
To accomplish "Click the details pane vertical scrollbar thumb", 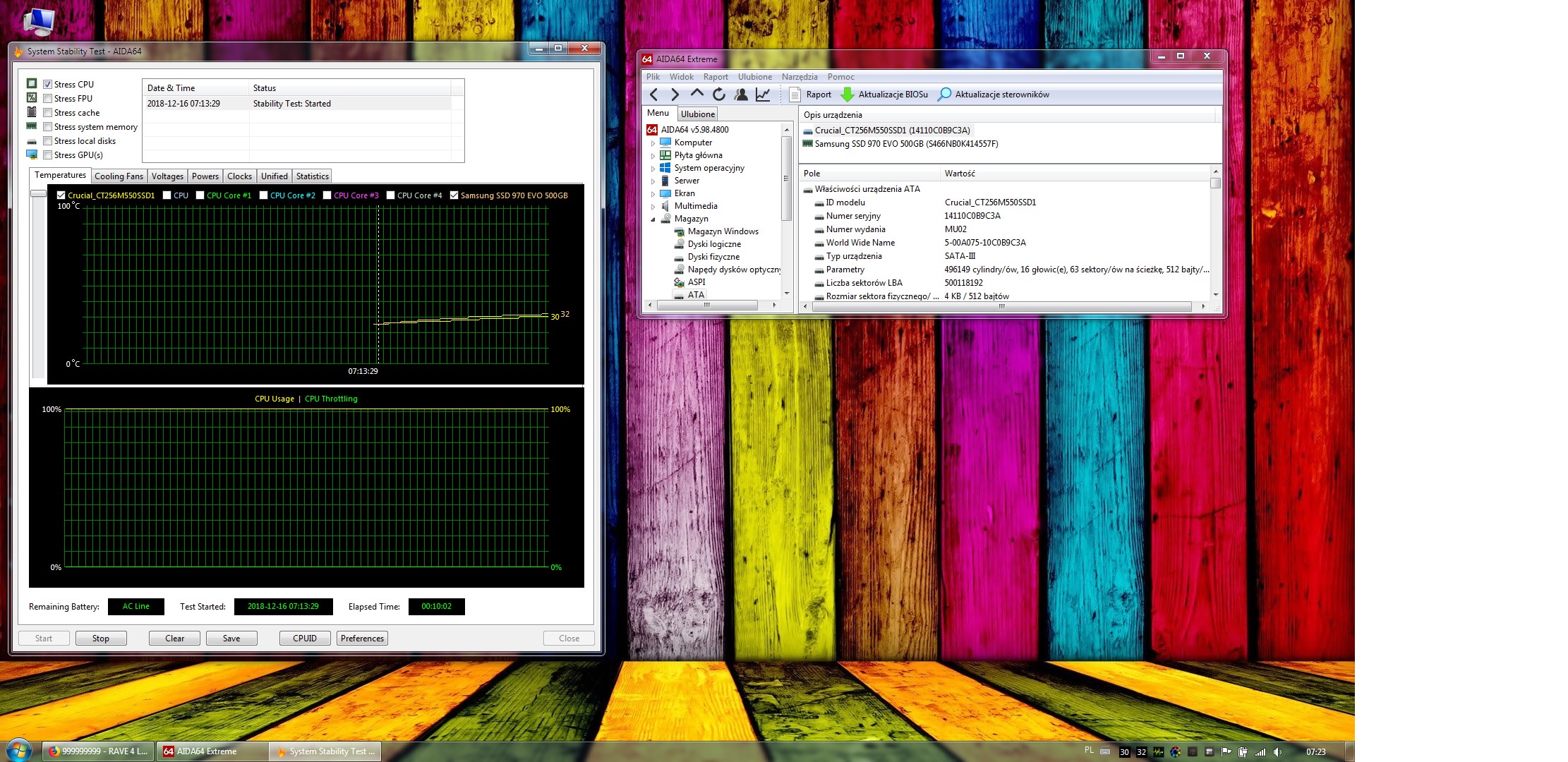I will [x=1215, y=183].
